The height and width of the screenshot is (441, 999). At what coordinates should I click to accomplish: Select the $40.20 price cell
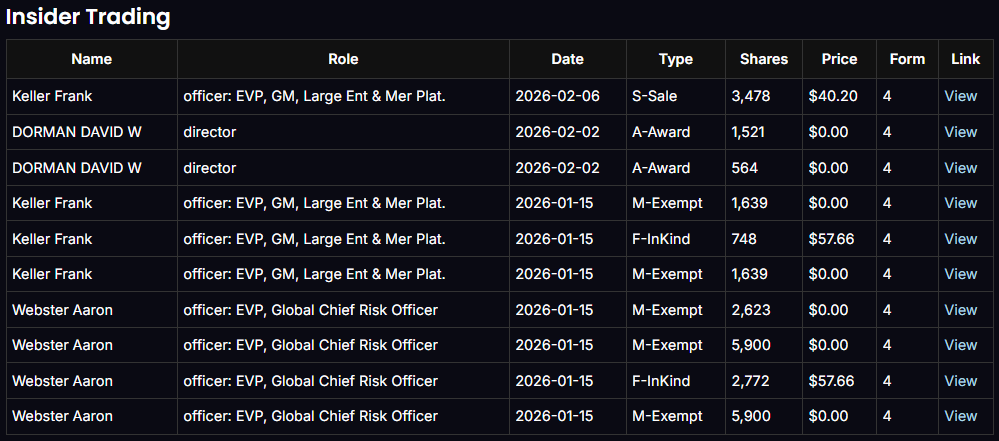(x=833, y=96)
